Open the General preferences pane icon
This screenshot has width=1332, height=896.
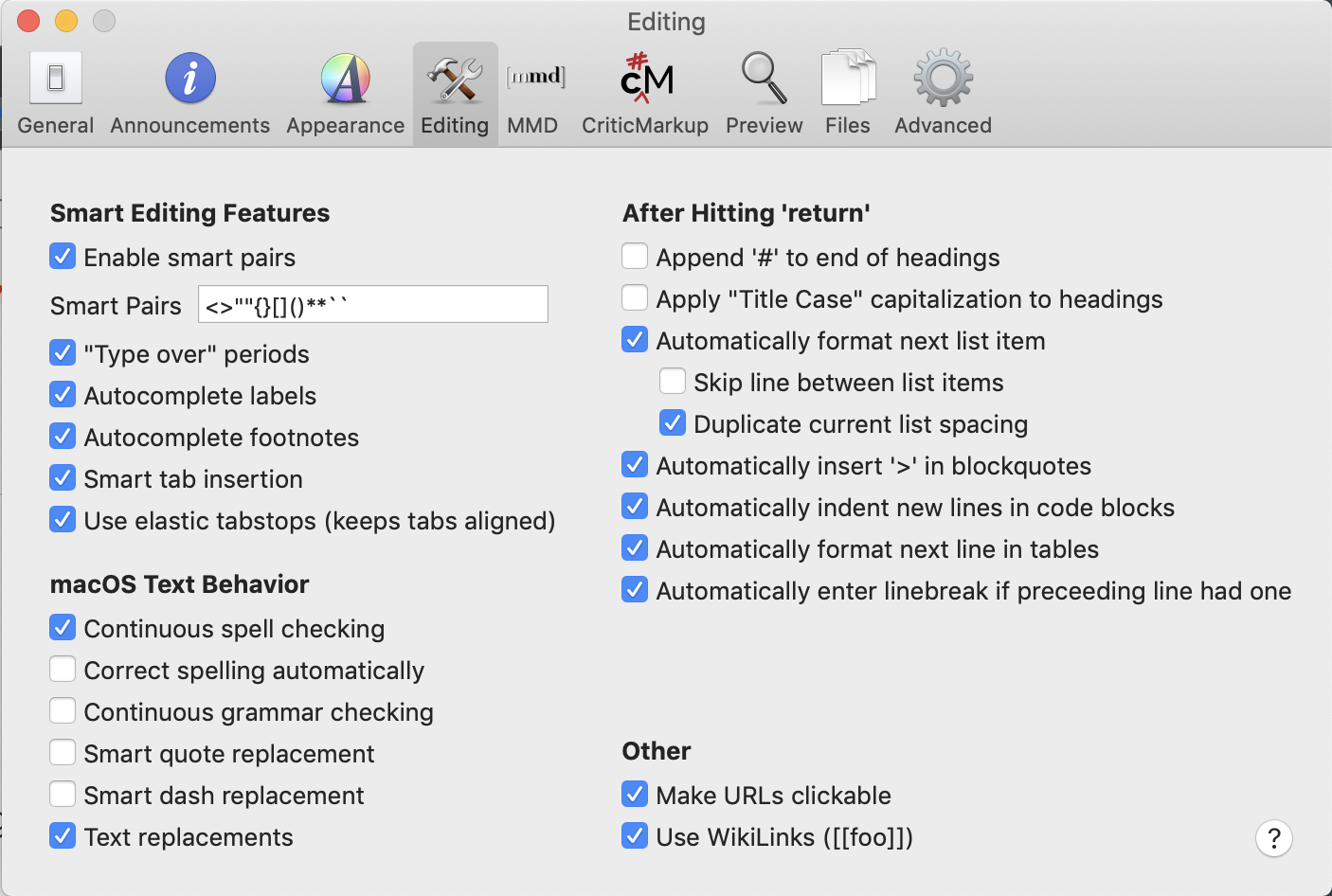point(56,79)
